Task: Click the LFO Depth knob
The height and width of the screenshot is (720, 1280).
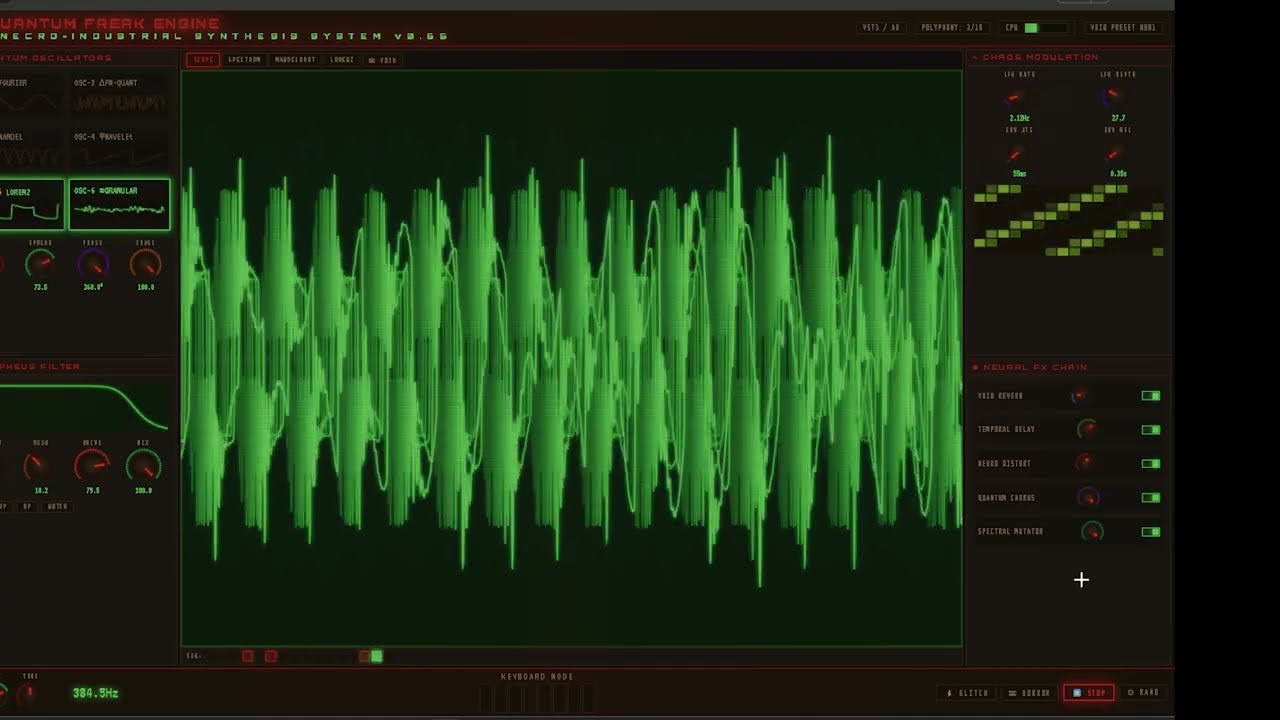Action: (1114, 97)
